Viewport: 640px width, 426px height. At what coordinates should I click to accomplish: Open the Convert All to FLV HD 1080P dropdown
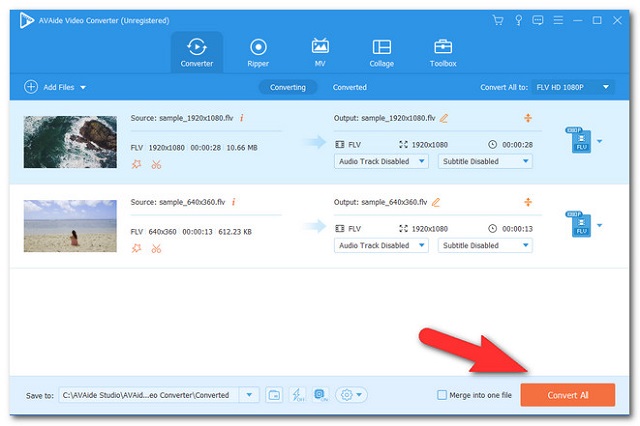[572, 87]
